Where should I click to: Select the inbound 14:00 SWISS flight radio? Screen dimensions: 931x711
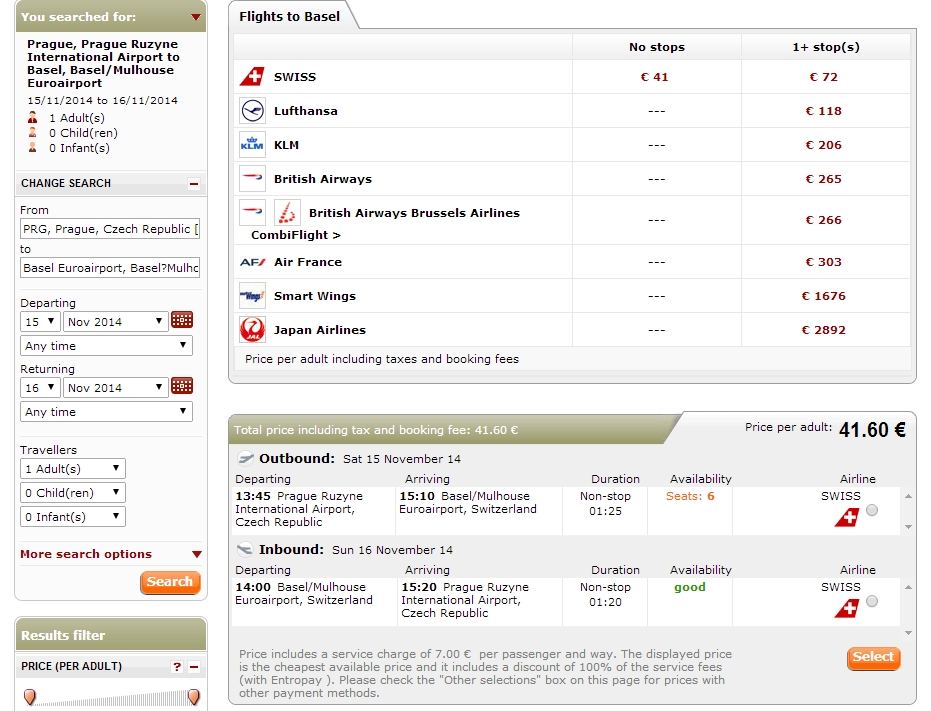(872, 601)
